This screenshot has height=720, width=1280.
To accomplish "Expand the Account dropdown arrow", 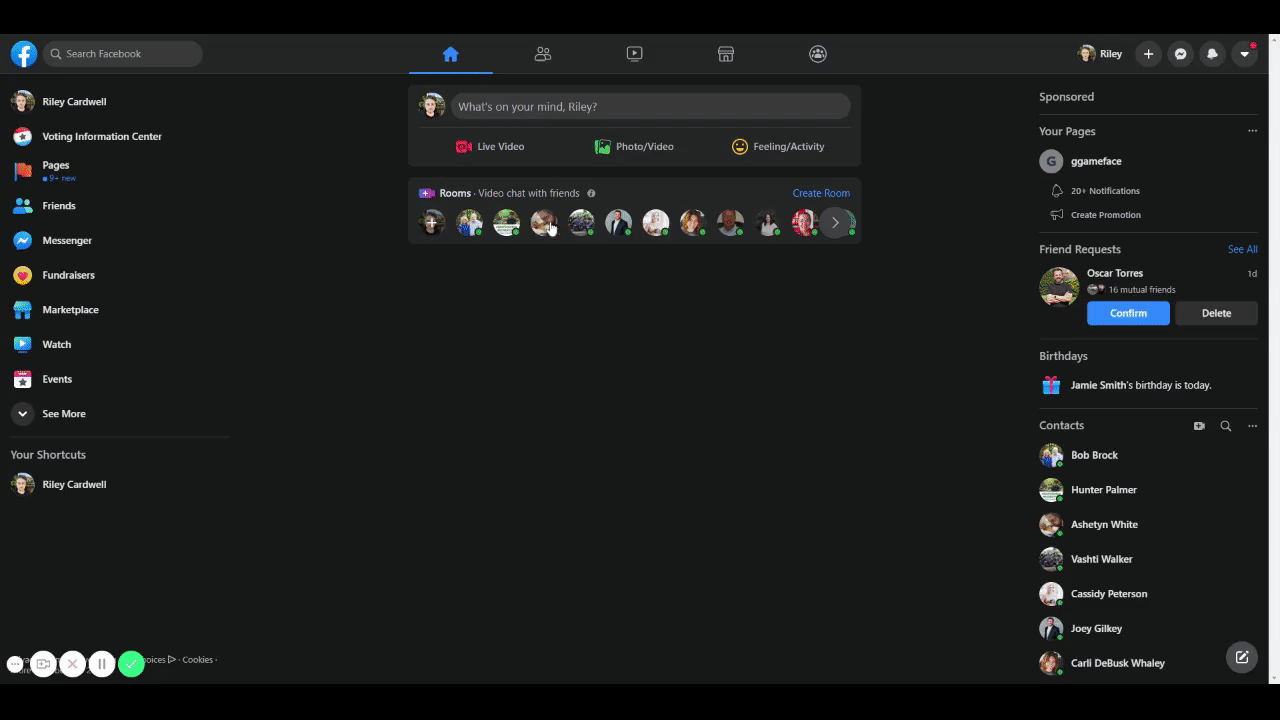I will click(1245, 54).
